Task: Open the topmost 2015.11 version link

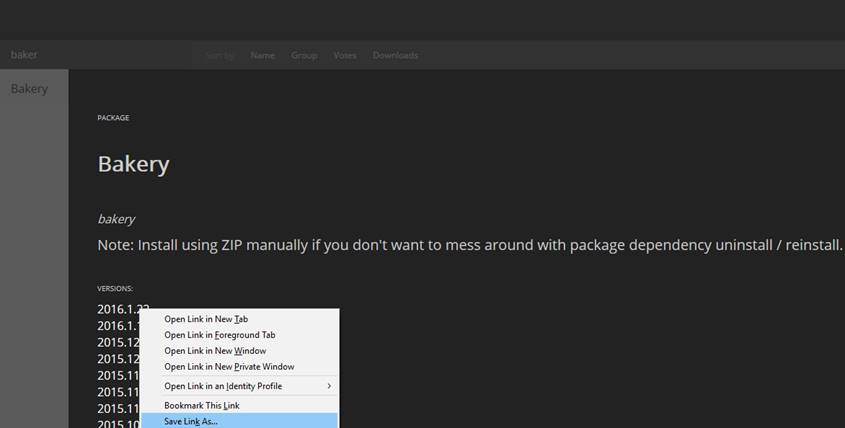Action: pos(117,375)
